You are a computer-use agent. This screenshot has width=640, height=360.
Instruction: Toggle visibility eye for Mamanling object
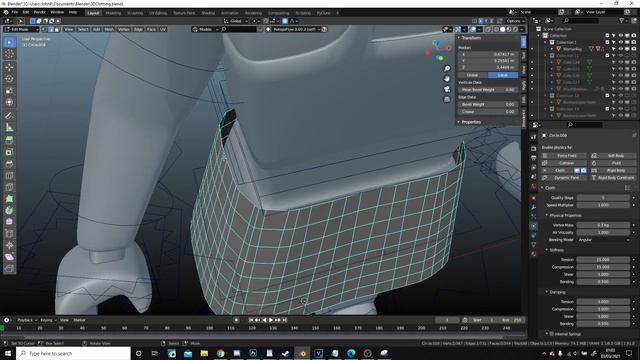[620, 49]
